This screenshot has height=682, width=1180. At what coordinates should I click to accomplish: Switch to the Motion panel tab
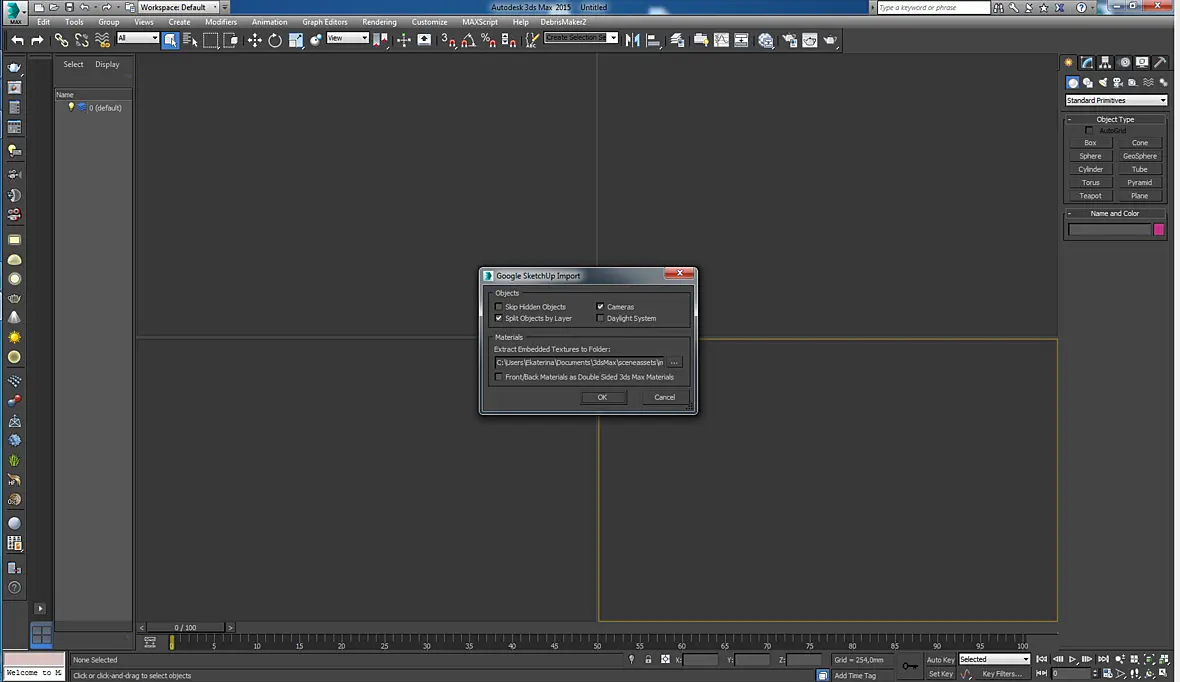click(1124, 62)
